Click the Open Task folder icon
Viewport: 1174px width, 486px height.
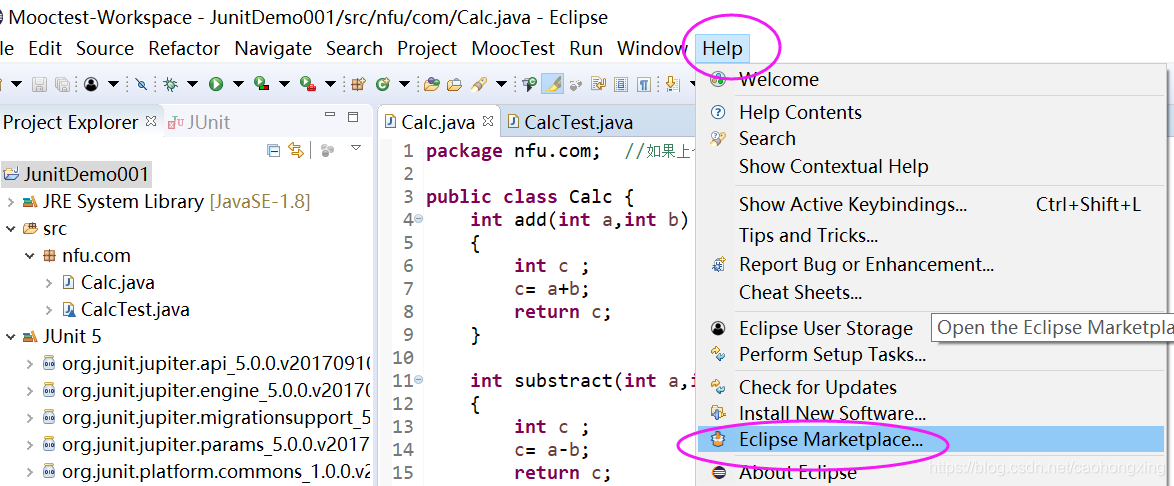[x=454, y=84]
